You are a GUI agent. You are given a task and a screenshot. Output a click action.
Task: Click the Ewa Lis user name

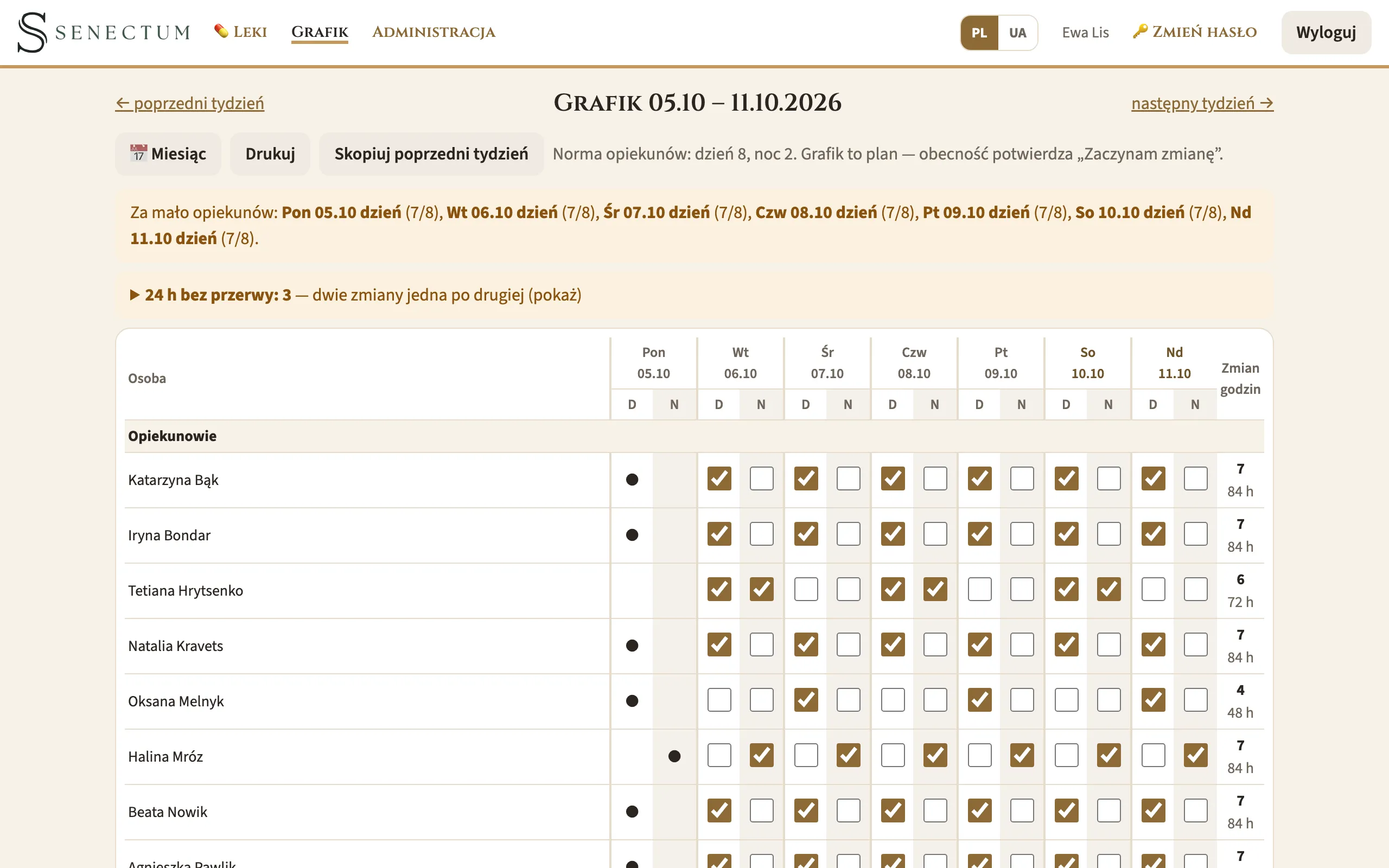(x=1085, y=33)
